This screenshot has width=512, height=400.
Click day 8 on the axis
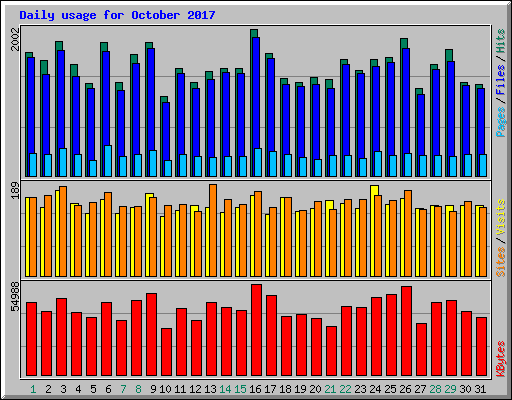138,389
